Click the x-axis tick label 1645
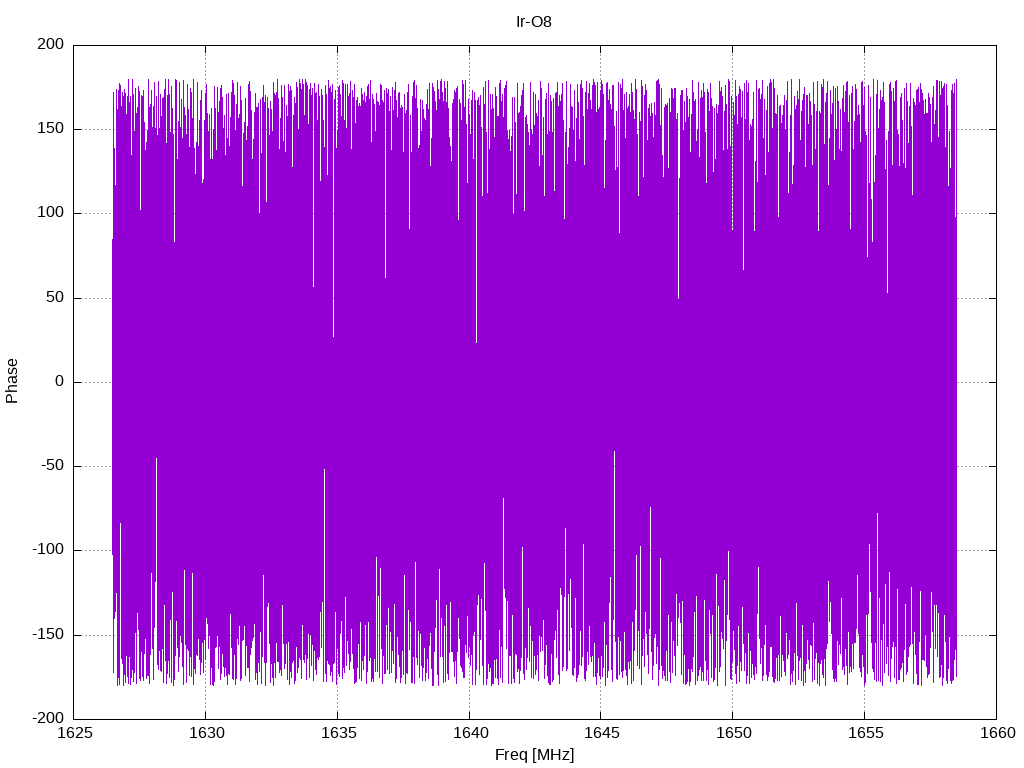 pos(601,733)
